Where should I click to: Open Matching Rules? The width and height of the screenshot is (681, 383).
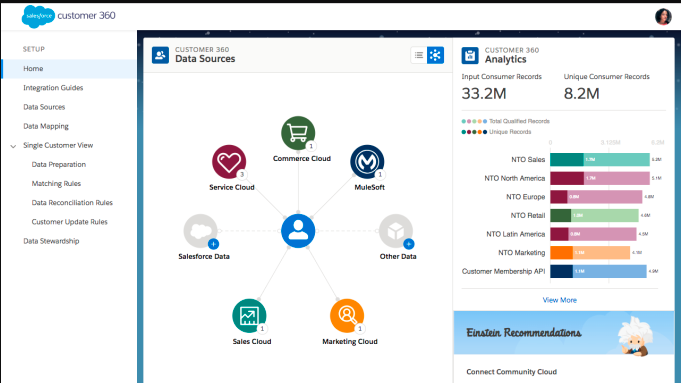click(56, 183)
